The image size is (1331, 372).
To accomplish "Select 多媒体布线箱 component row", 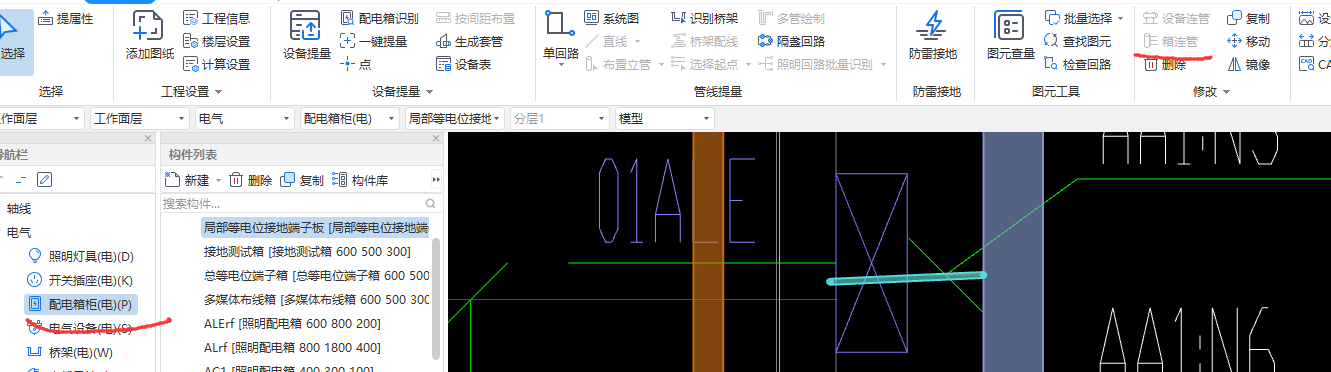I will click(315, 299).
